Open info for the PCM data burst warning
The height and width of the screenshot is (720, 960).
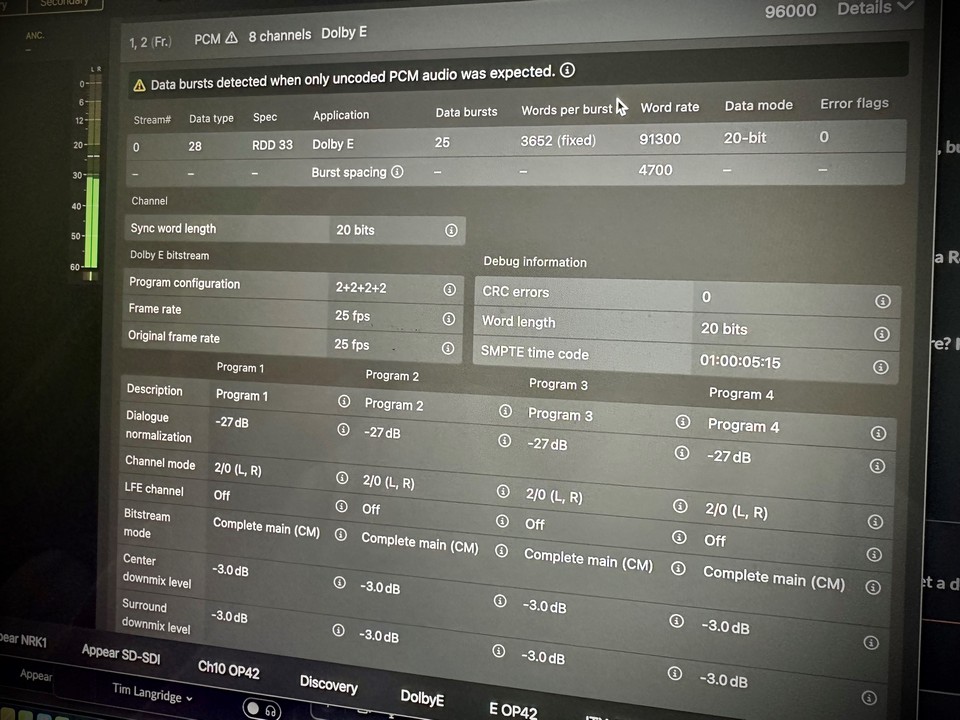coord(568,70)
